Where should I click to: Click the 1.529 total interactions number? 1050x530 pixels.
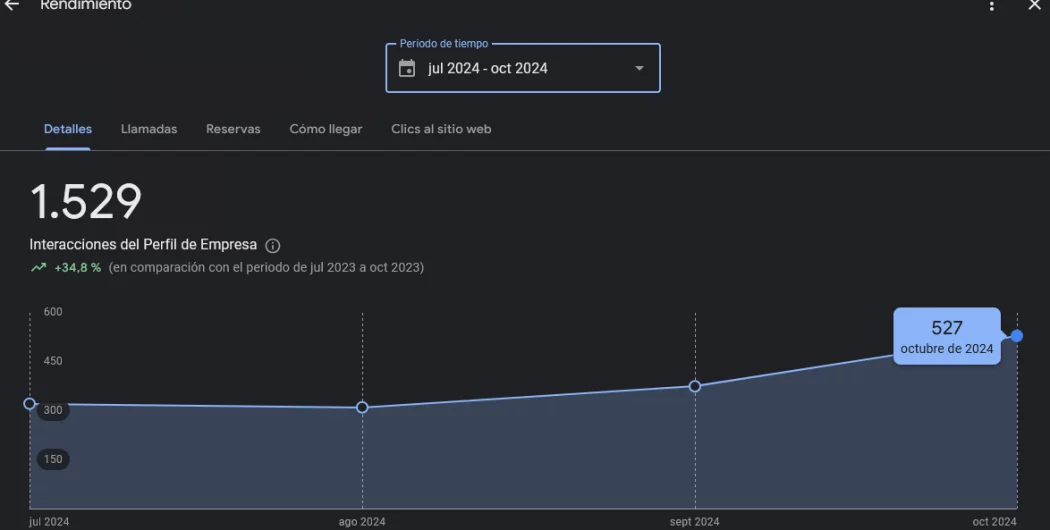pos(86,202)
